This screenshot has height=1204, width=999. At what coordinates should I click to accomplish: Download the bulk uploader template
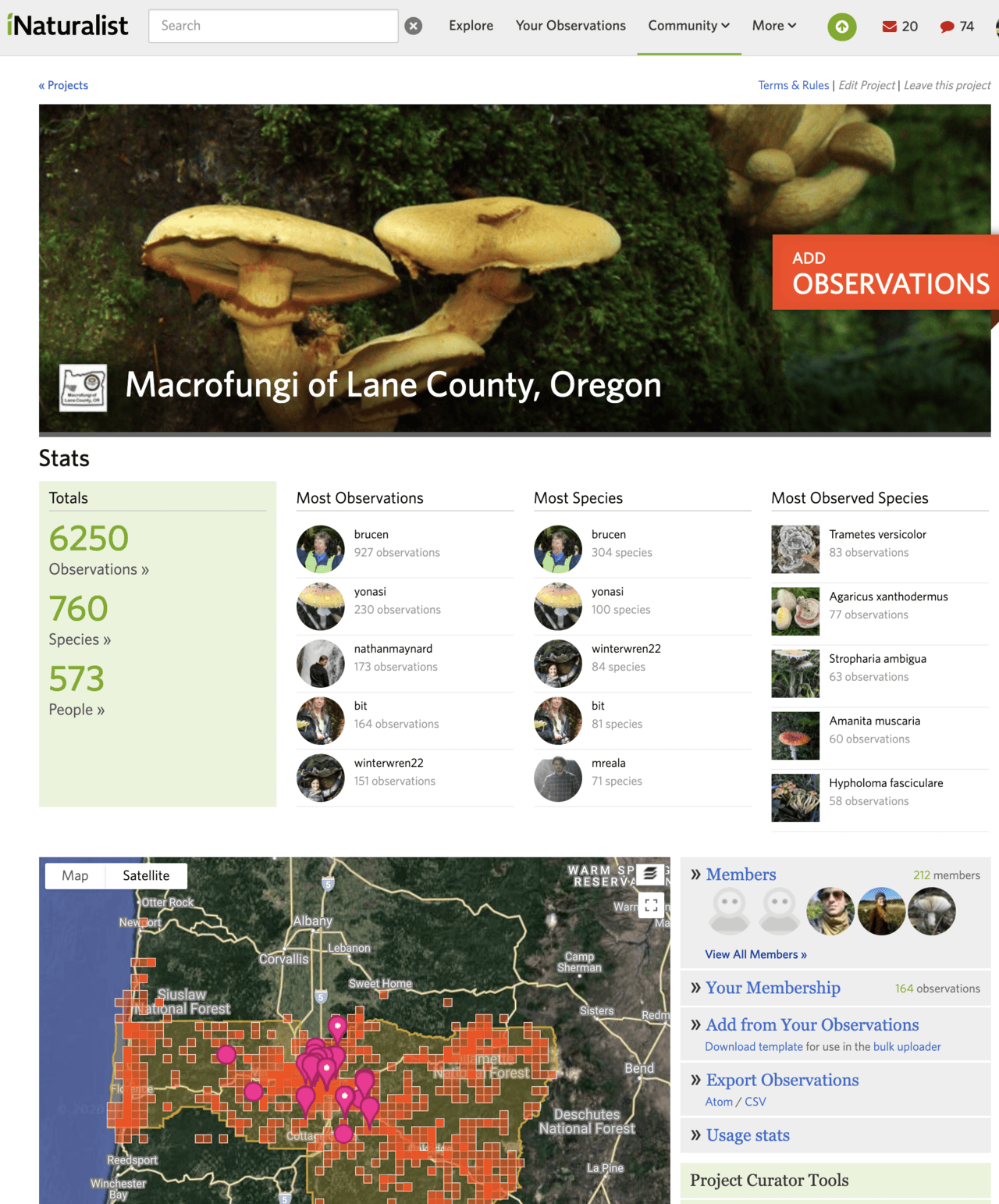[x=754, y=1046]
